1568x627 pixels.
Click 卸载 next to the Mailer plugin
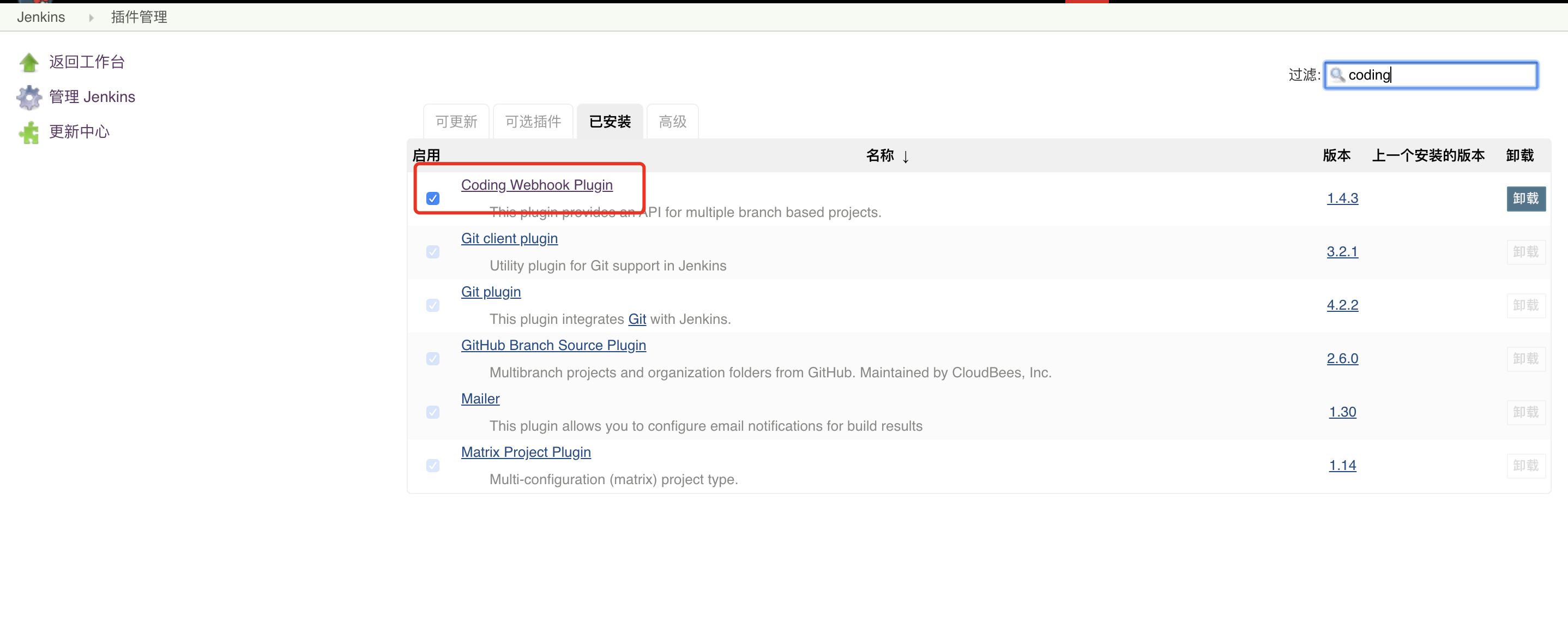pyautogui.click(x=1525, y=412)
